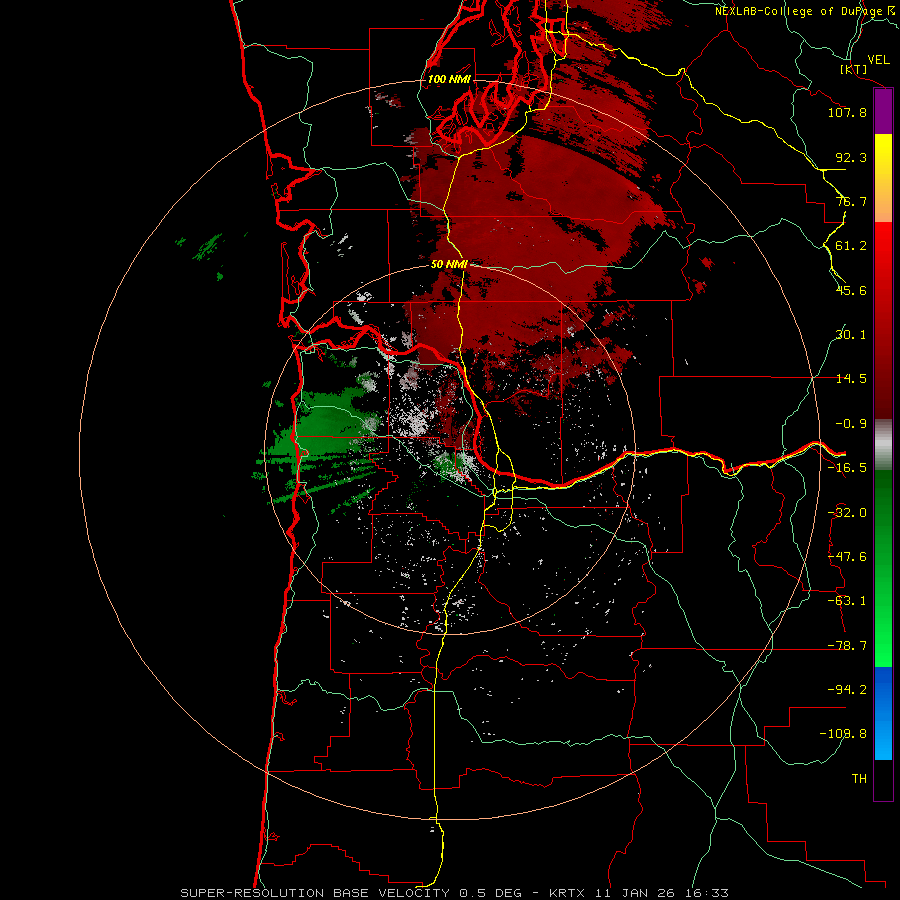
Task: Select the 92.3 legend value
Action: coord(851,157)
